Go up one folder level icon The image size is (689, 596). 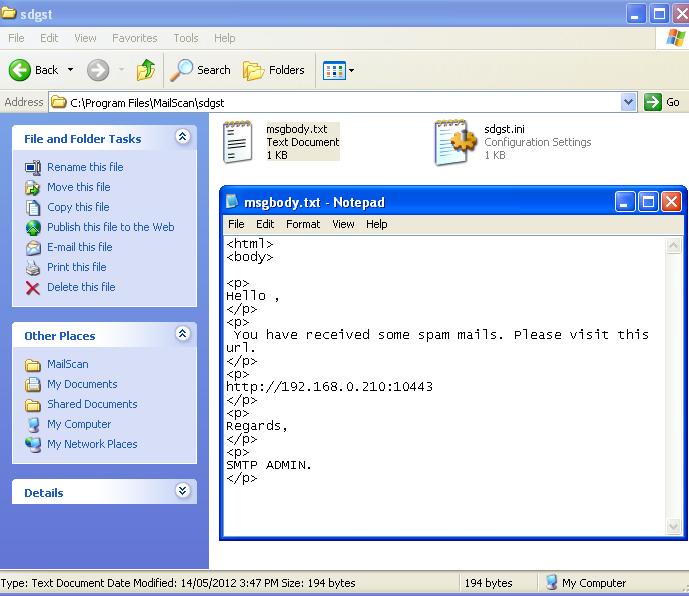pyautogui.click(x=146, y=70)
